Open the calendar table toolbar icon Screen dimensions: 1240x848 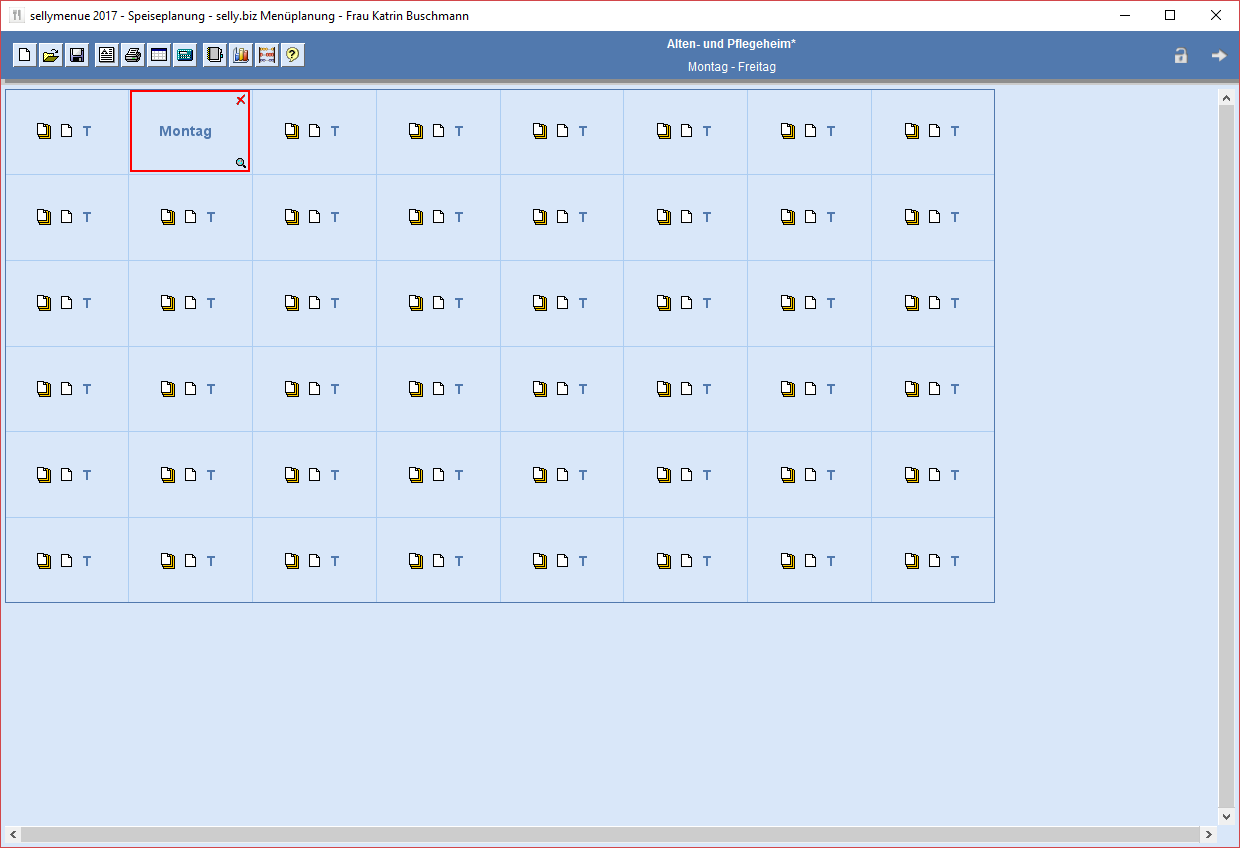[158, 56]
